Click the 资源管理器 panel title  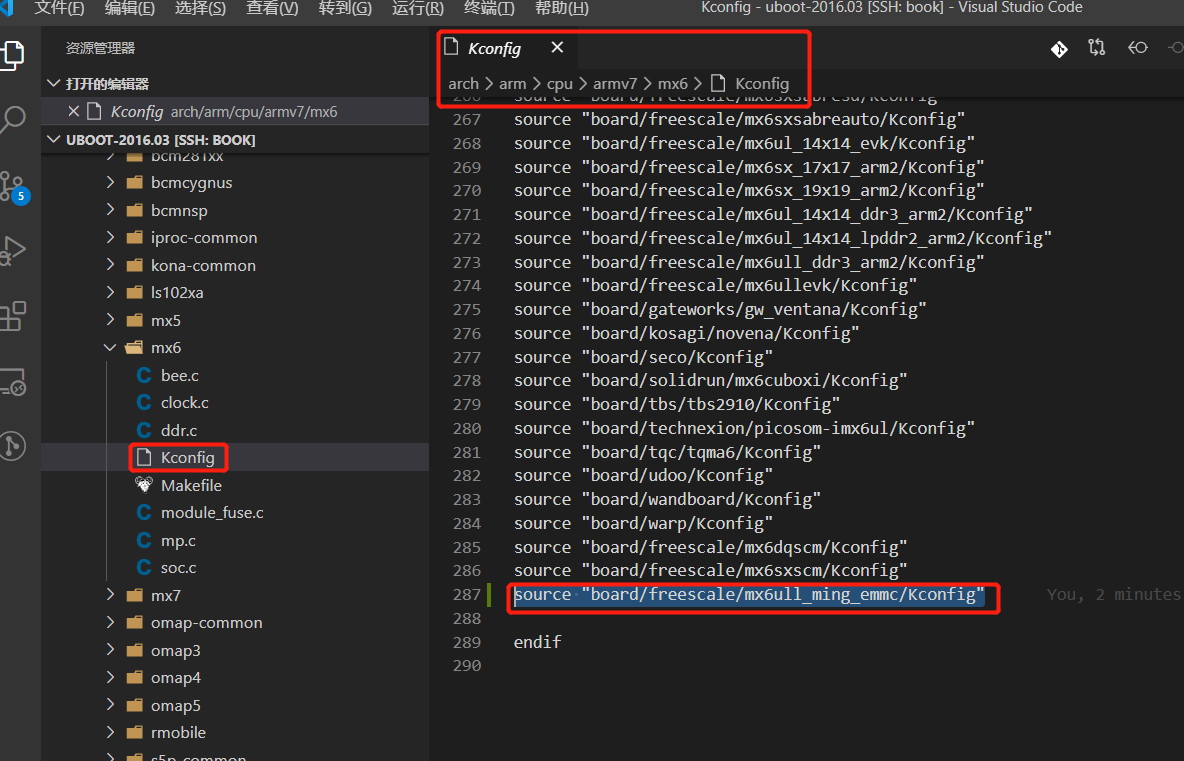pyautogui.click(x=100, y=48)
